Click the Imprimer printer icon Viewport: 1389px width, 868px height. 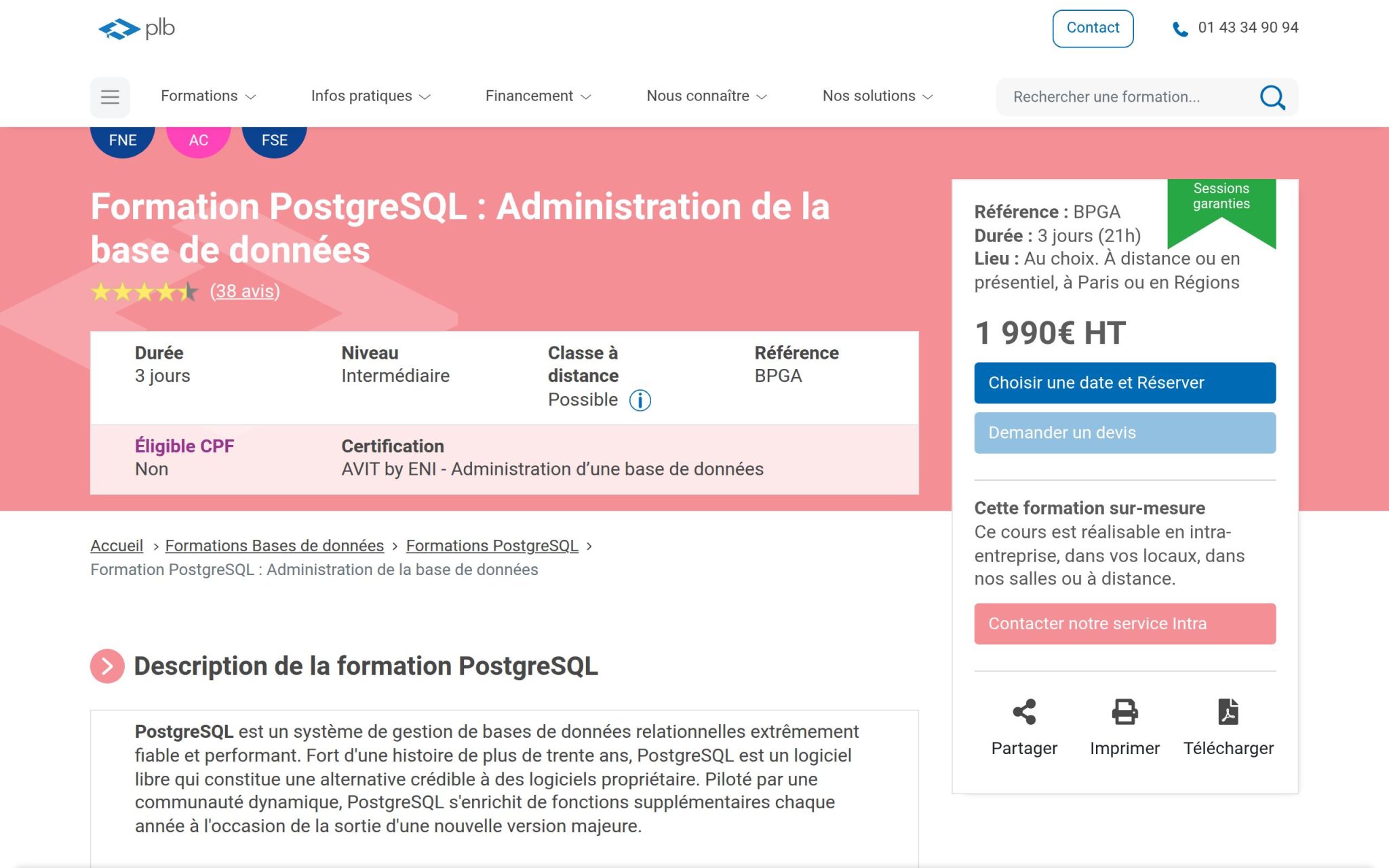1124,711
